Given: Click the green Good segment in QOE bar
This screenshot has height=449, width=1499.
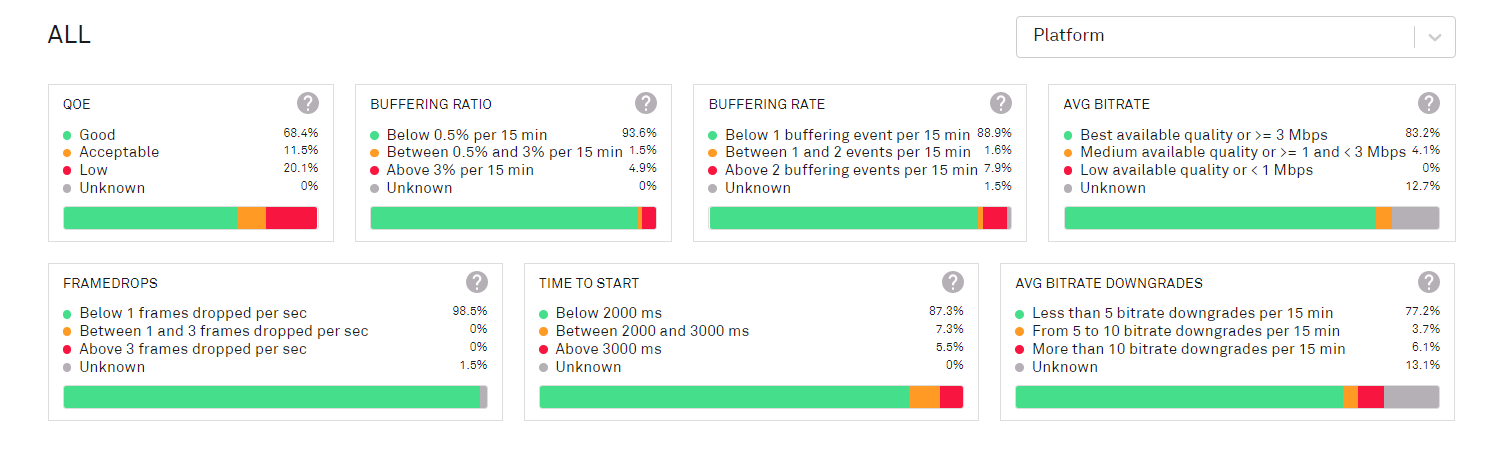Looking at the screenshot, I should point(150,218).
